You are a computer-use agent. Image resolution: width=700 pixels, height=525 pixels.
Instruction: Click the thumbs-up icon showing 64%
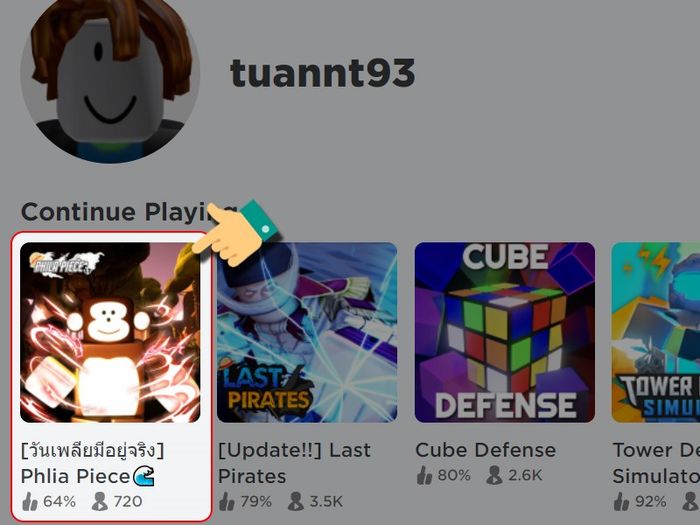point(30,501)
